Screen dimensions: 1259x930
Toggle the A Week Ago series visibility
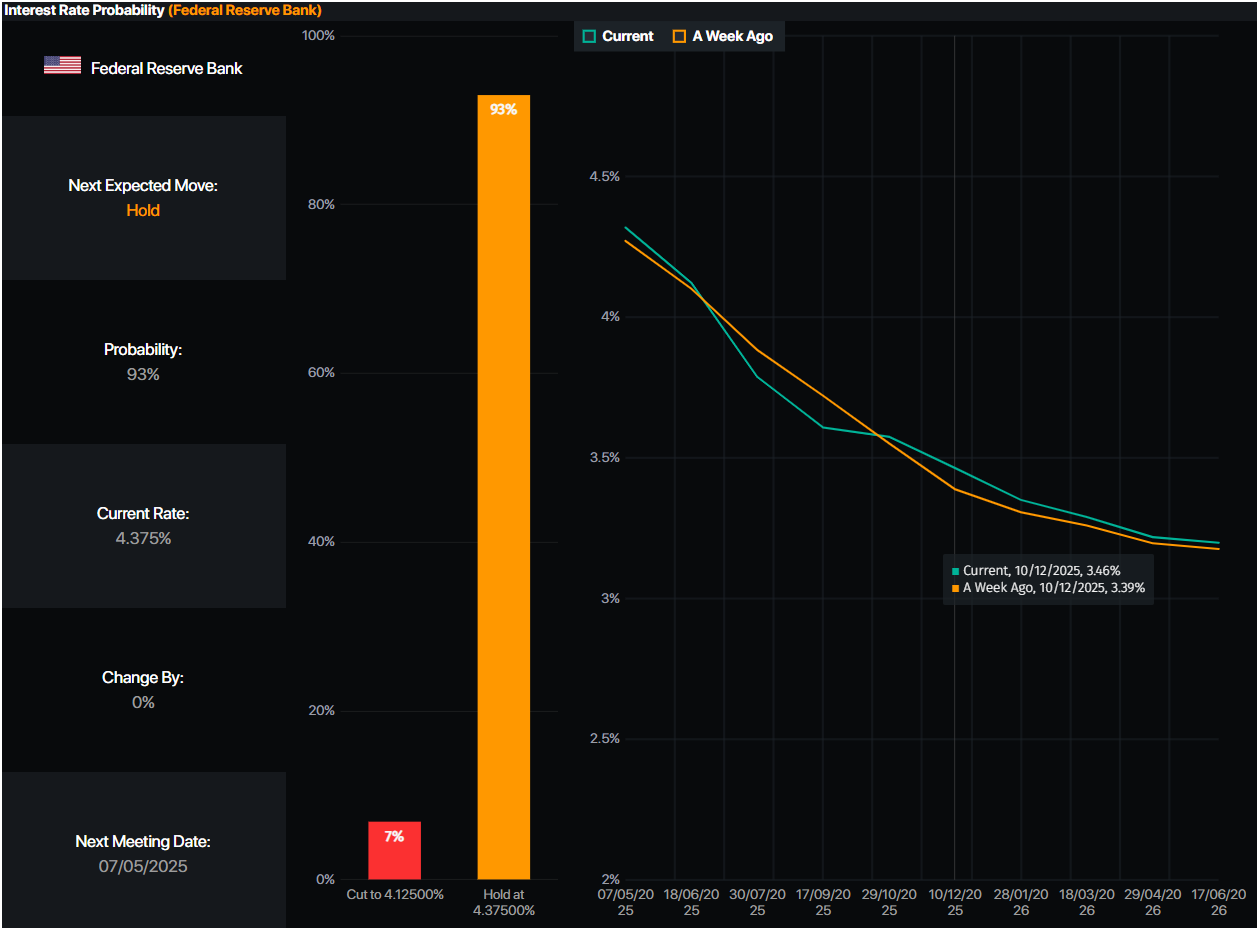723,35
